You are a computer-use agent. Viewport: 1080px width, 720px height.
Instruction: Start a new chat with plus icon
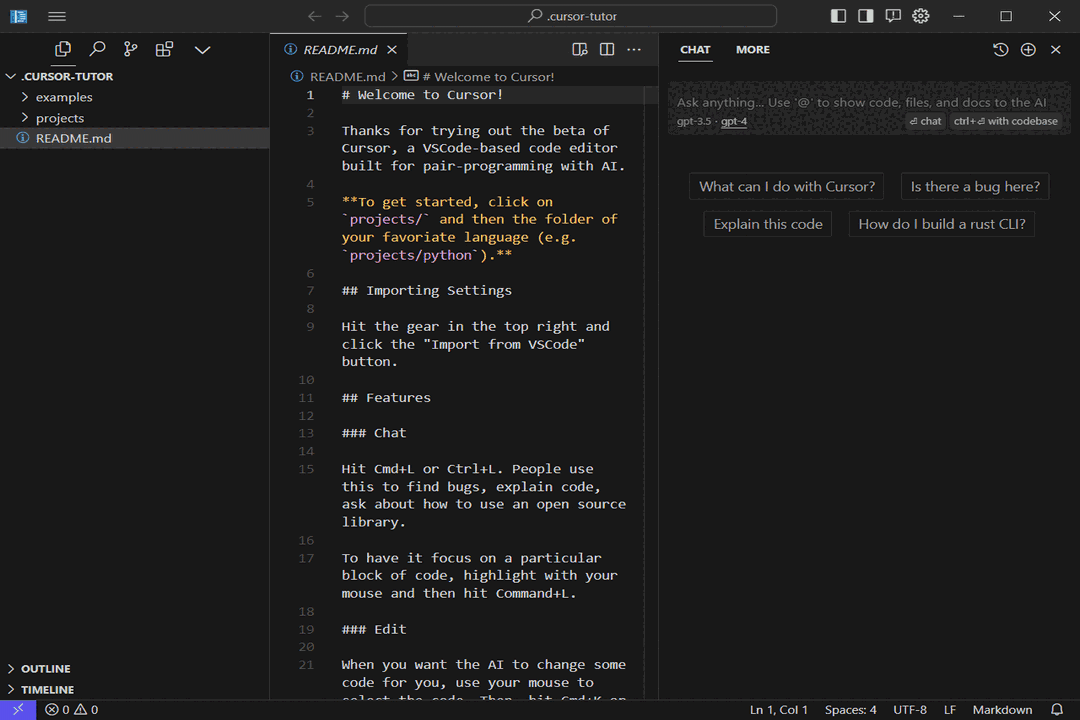point(1028,50)
